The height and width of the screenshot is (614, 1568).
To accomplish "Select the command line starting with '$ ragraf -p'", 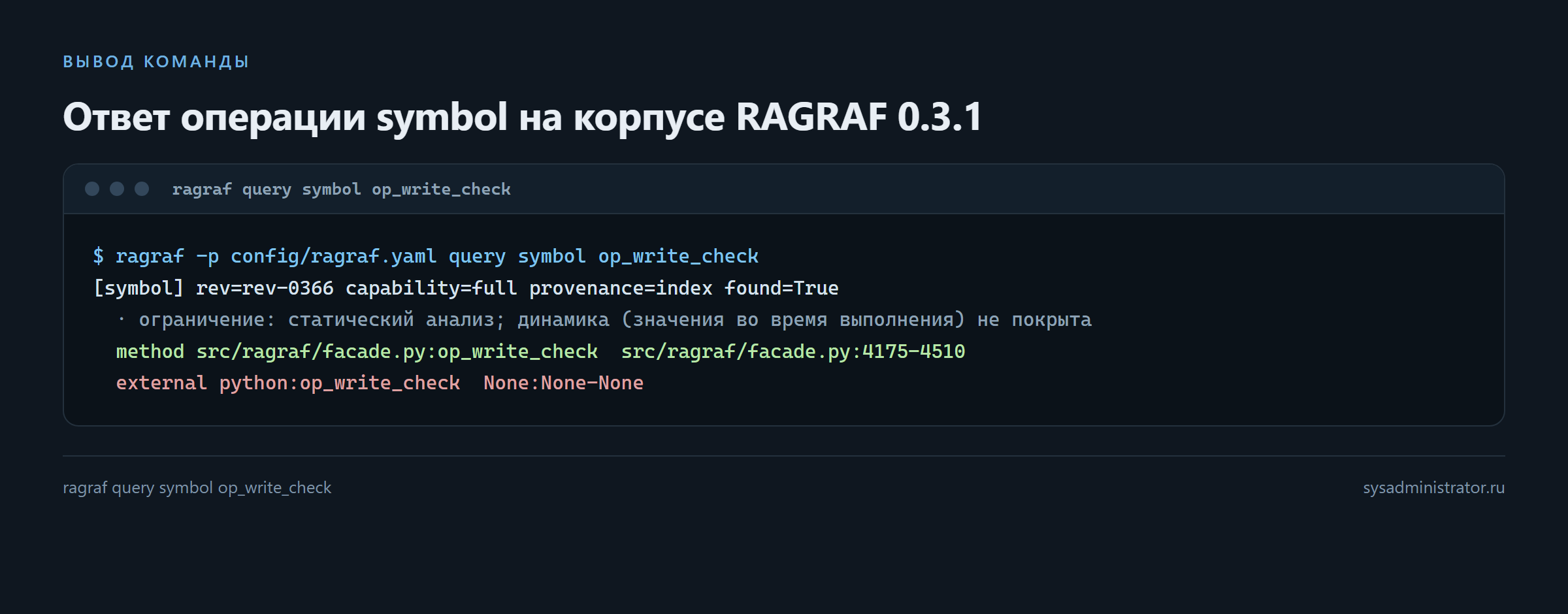I will click(x=425, y=256).
